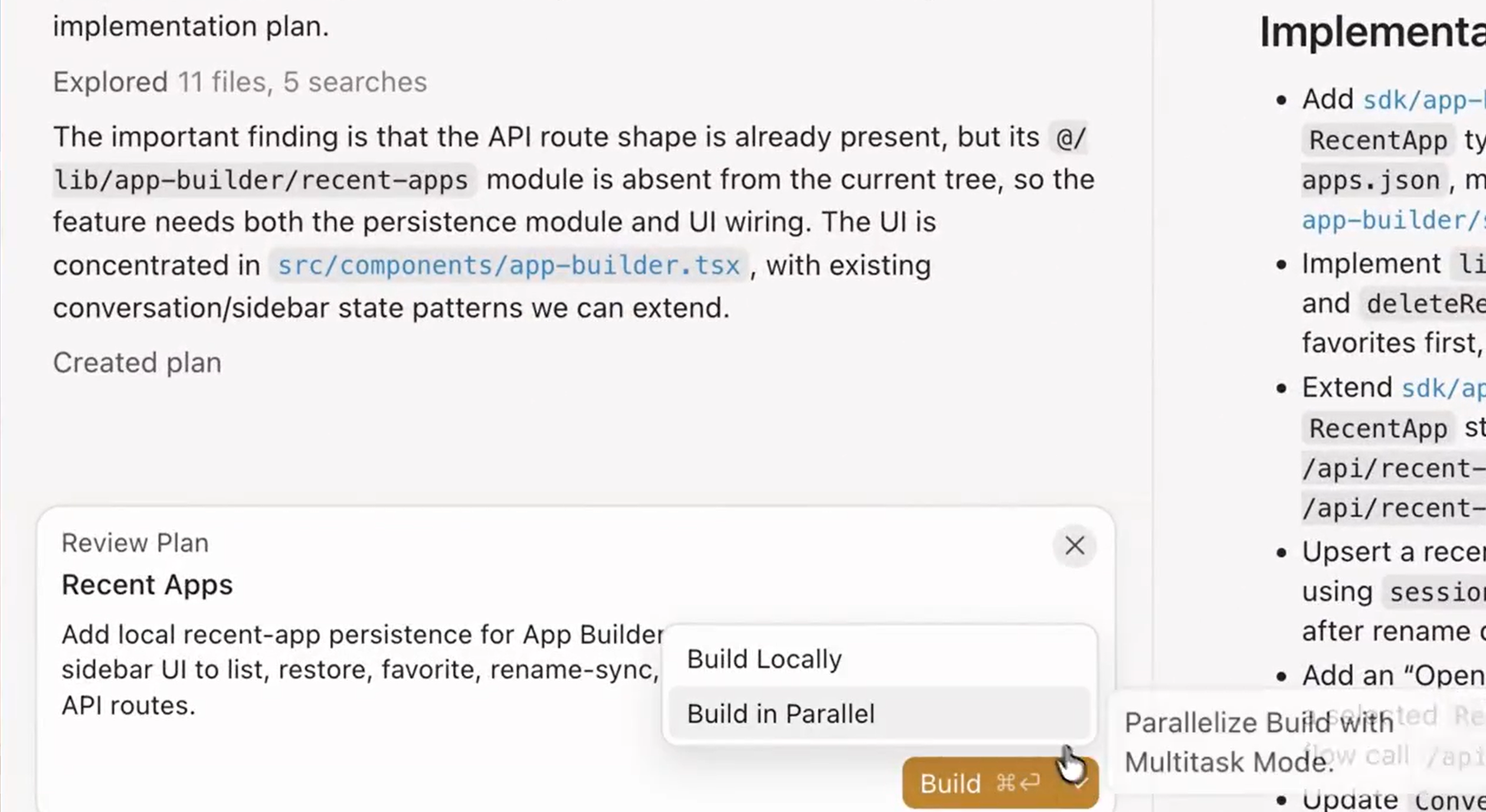This screenshot has width=1486, height=812.
Task: Click the deleteRe code chip in the plan
Action: point(1424,304)
